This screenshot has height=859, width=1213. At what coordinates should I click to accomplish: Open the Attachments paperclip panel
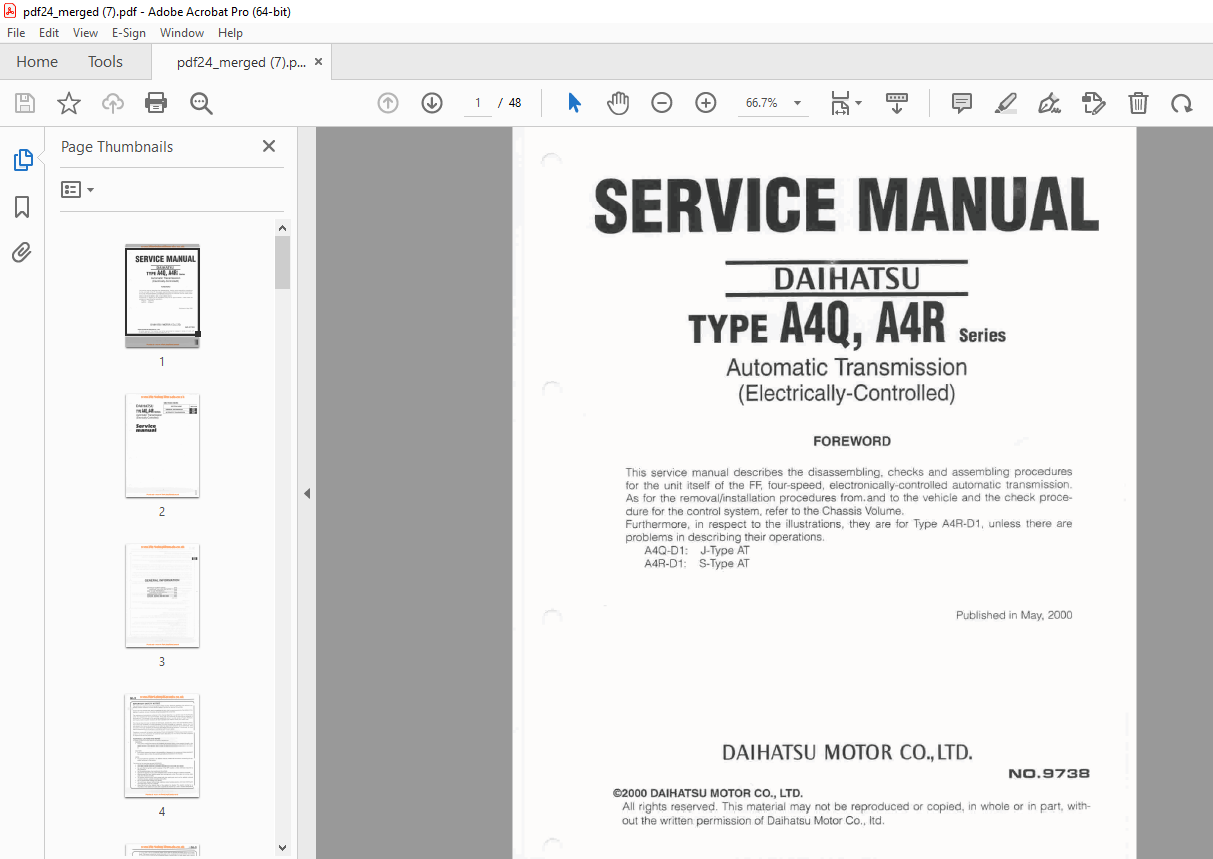(22, 253)
